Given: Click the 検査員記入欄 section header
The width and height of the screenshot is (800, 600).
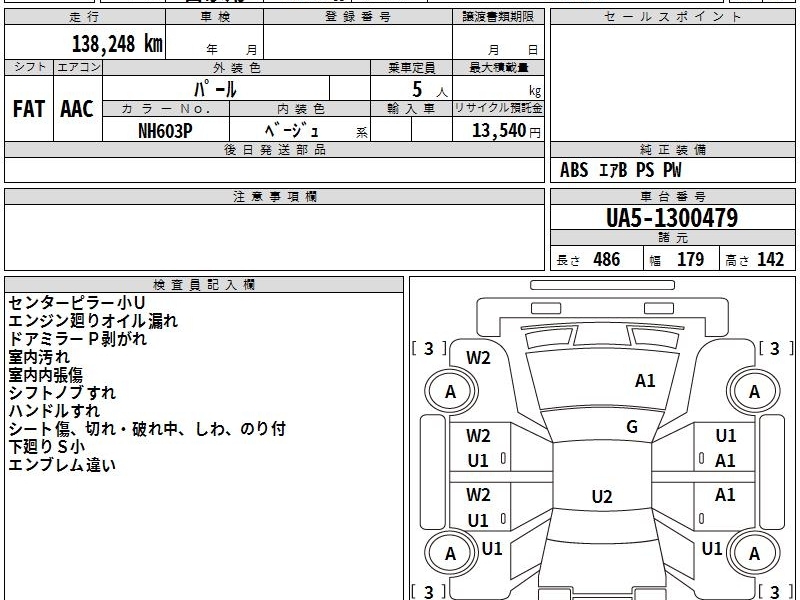Looking at the screenshot, I should (204, 285).
